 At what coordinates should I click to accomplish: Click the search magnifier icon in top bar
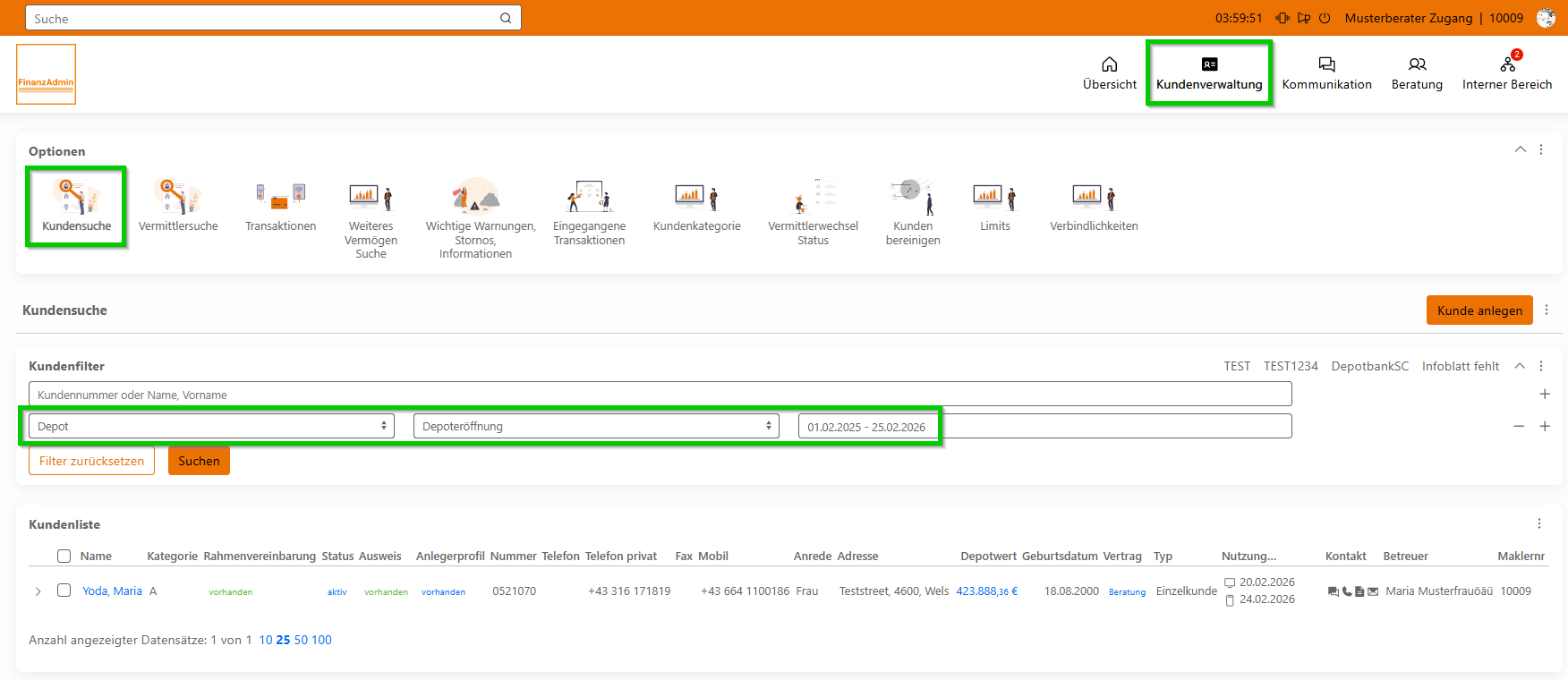(x=506, y=18)
